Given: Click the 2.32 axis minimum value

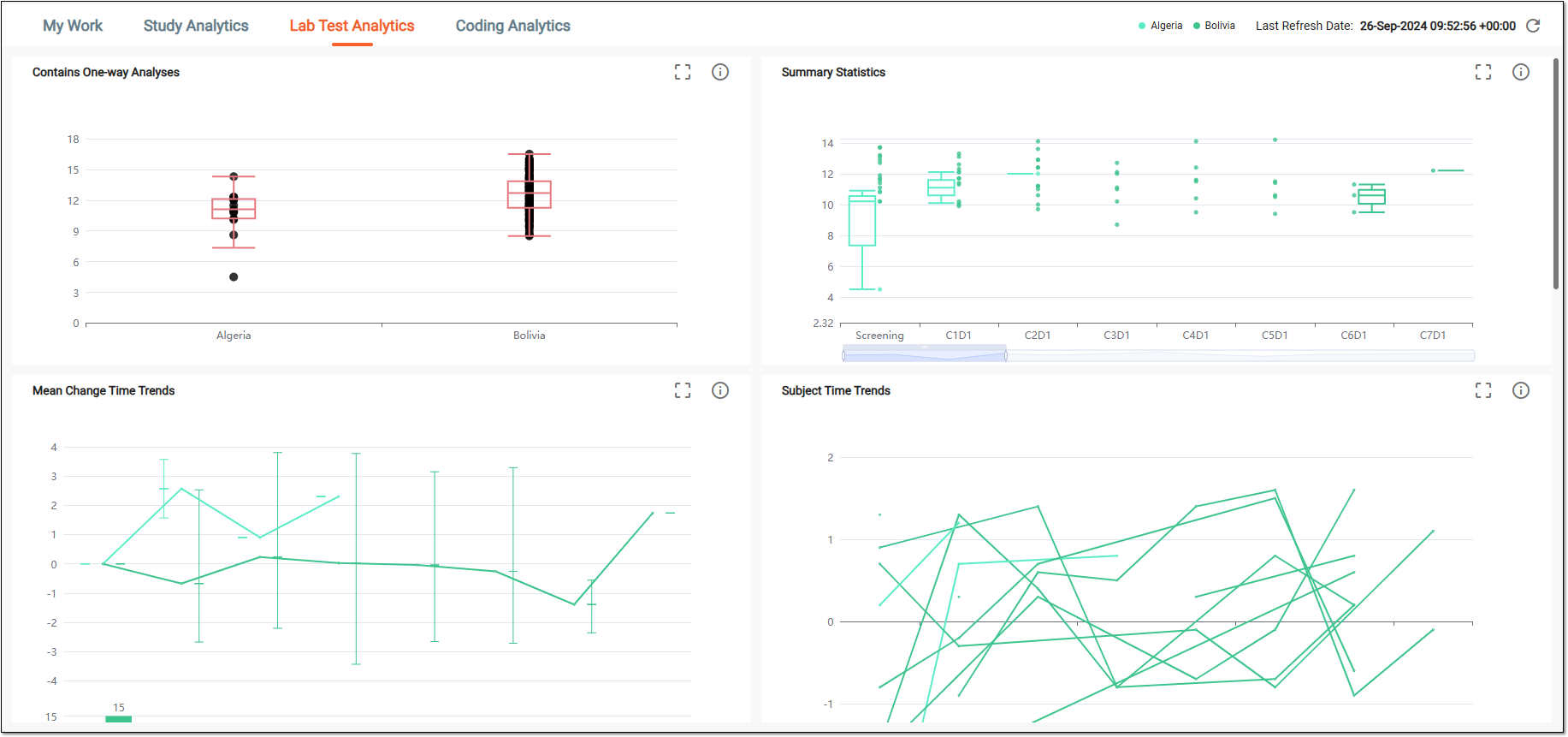Looking at the screenshot, I should pyautogui.click(x=823, y=324).
